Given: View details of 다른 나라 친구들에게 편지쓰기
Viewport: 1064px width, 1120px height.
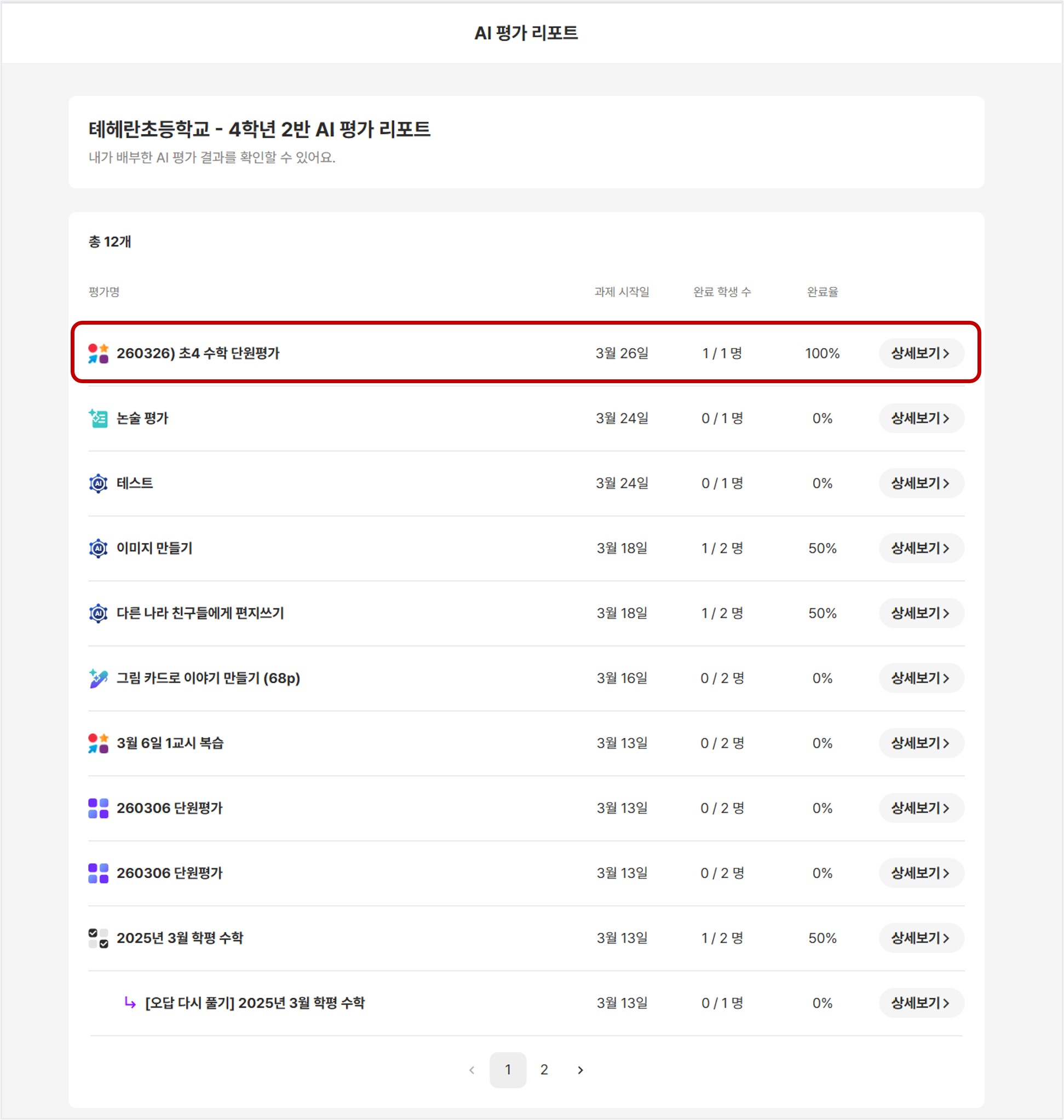Looking at the screenshot, I should point(921,614).
